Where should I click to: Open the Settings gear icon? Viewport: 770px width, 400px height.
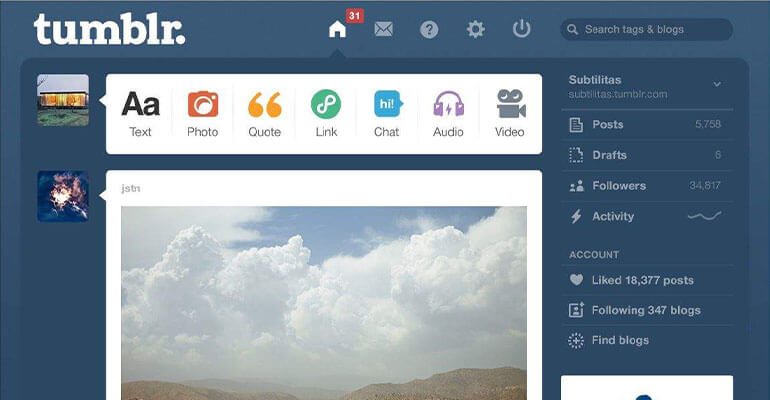(x=475, y=29)
